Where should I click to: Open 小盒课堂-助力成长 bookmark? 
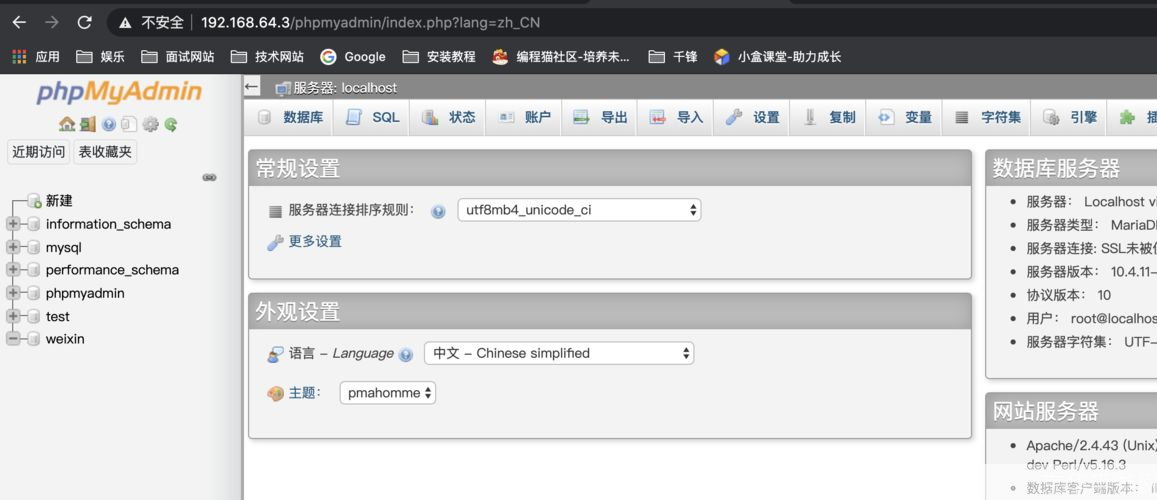[778, 57]
